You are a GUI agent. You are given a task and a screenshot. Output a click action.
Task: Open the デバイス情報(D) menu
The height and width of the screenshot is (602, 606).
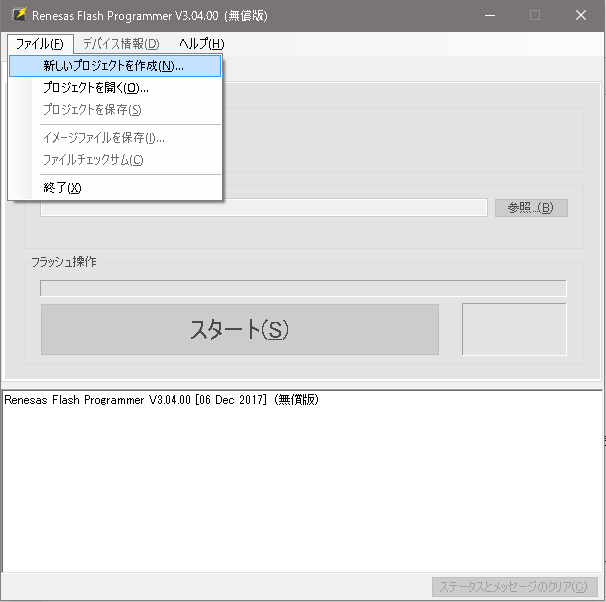pos(121,44)
